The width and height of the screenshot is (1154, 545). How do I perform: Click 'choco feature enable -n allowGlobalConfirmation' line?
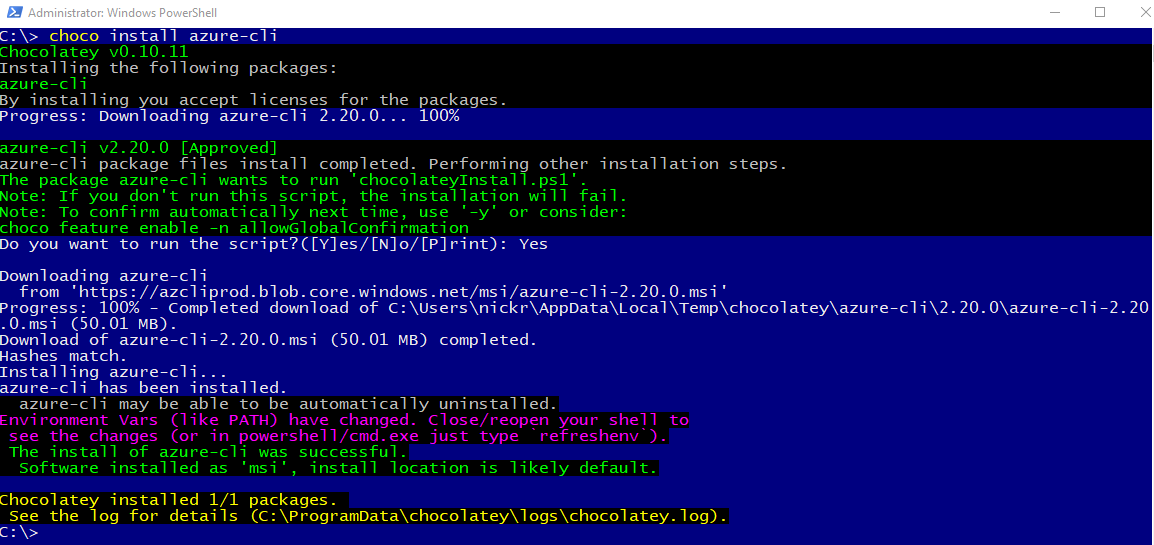coord(234,228)
